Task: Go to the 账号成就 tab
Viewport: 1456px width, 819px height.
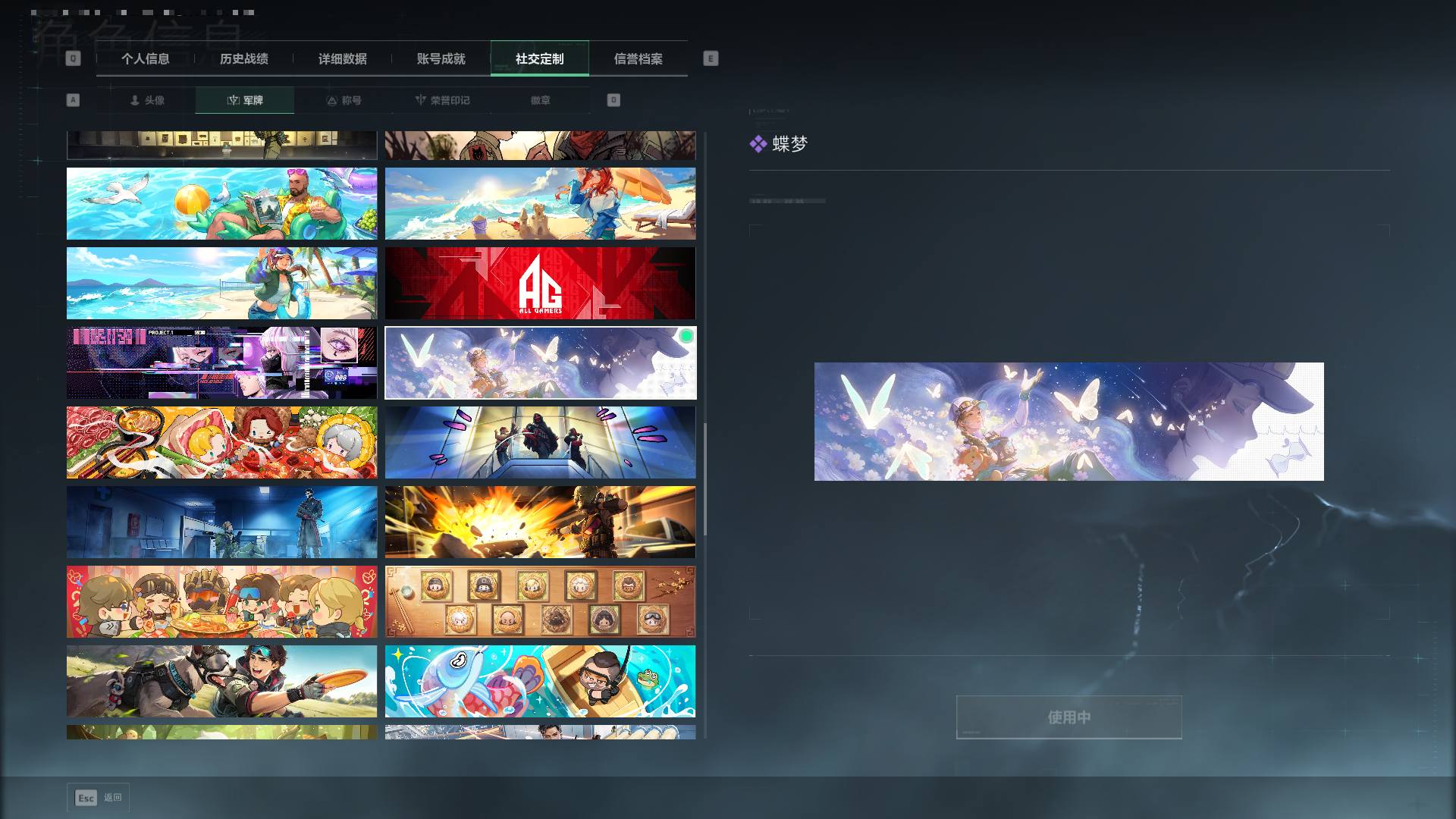Action: coord(441,59)
